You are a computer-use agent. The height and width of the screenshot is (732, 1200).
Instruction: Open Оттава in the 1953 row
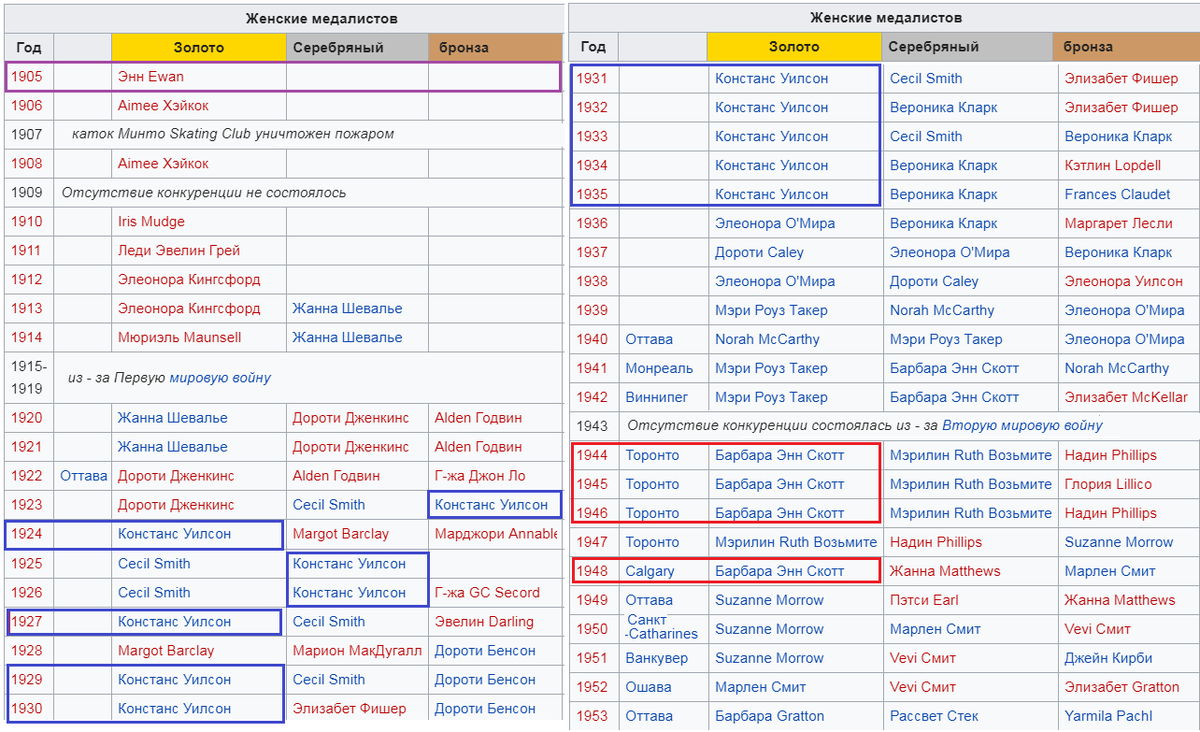pos(649,716)
